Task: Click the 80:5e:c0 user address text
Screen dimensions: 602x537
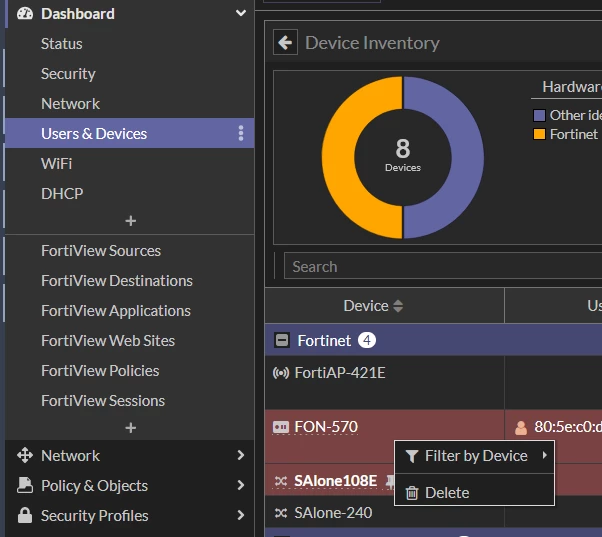Action: [568, 426]
